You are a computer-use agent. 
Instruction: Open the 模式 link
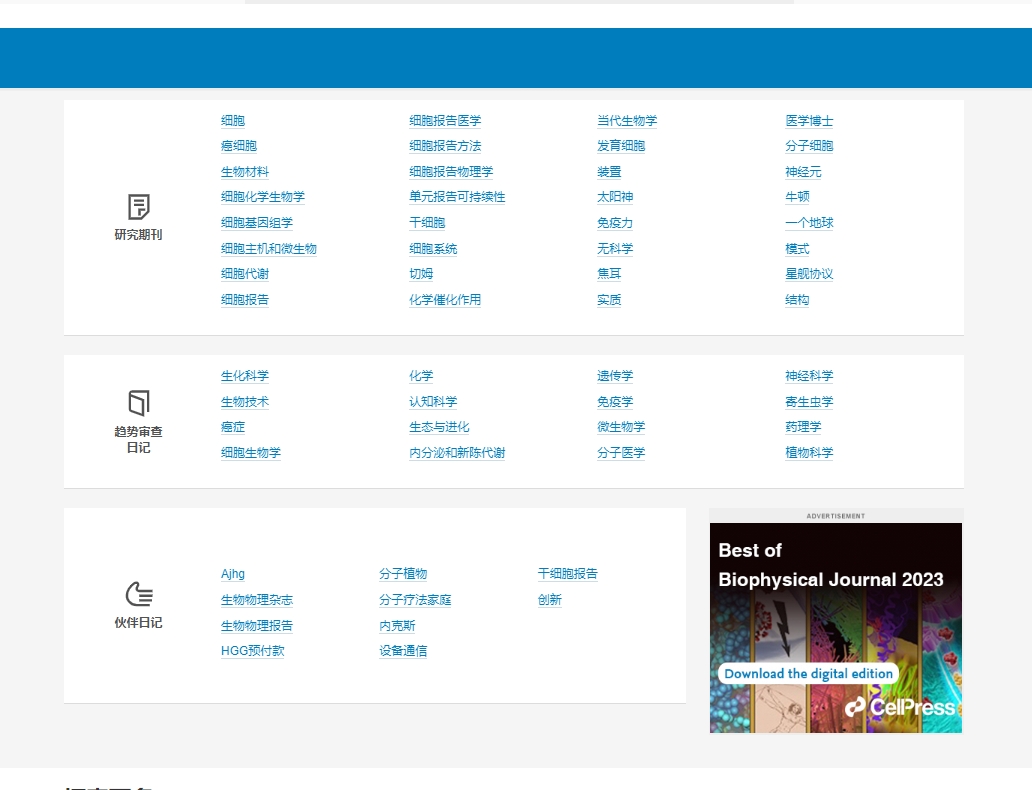(797, 249)
